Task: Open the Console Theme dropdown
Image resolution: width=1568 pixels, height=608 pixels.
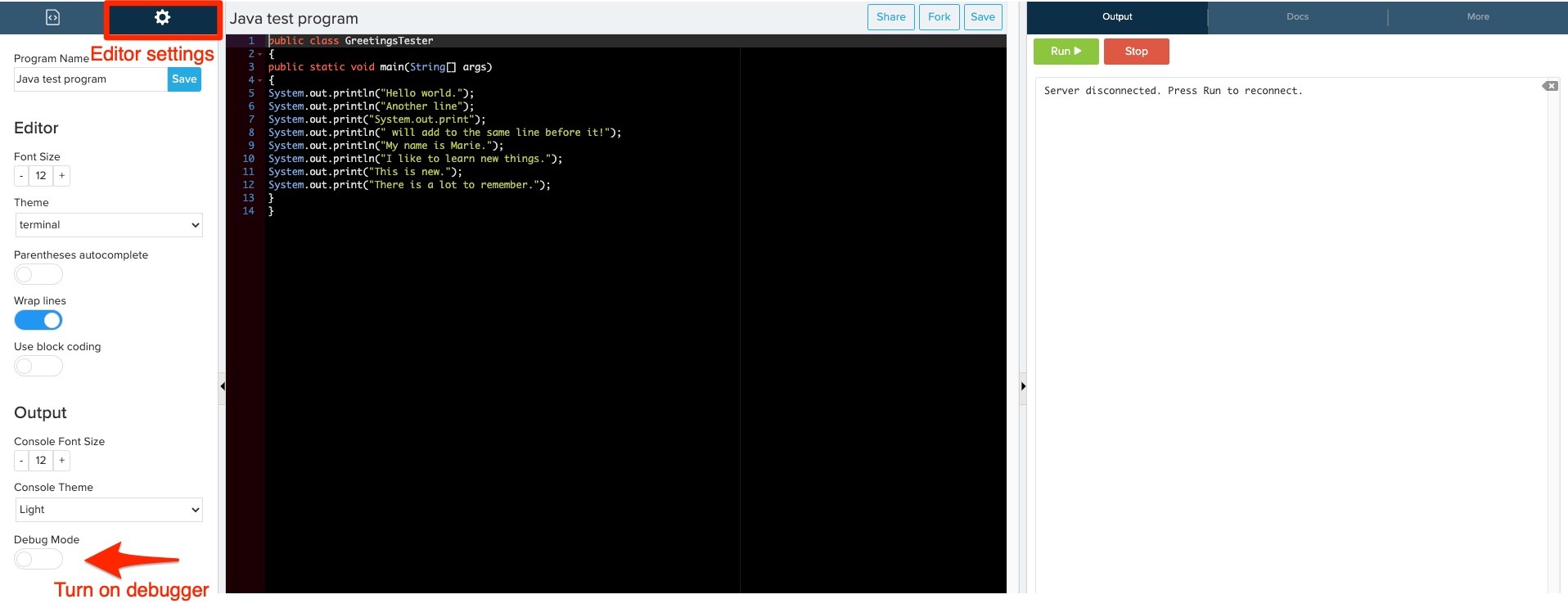Action: click(x=109, y=510)
